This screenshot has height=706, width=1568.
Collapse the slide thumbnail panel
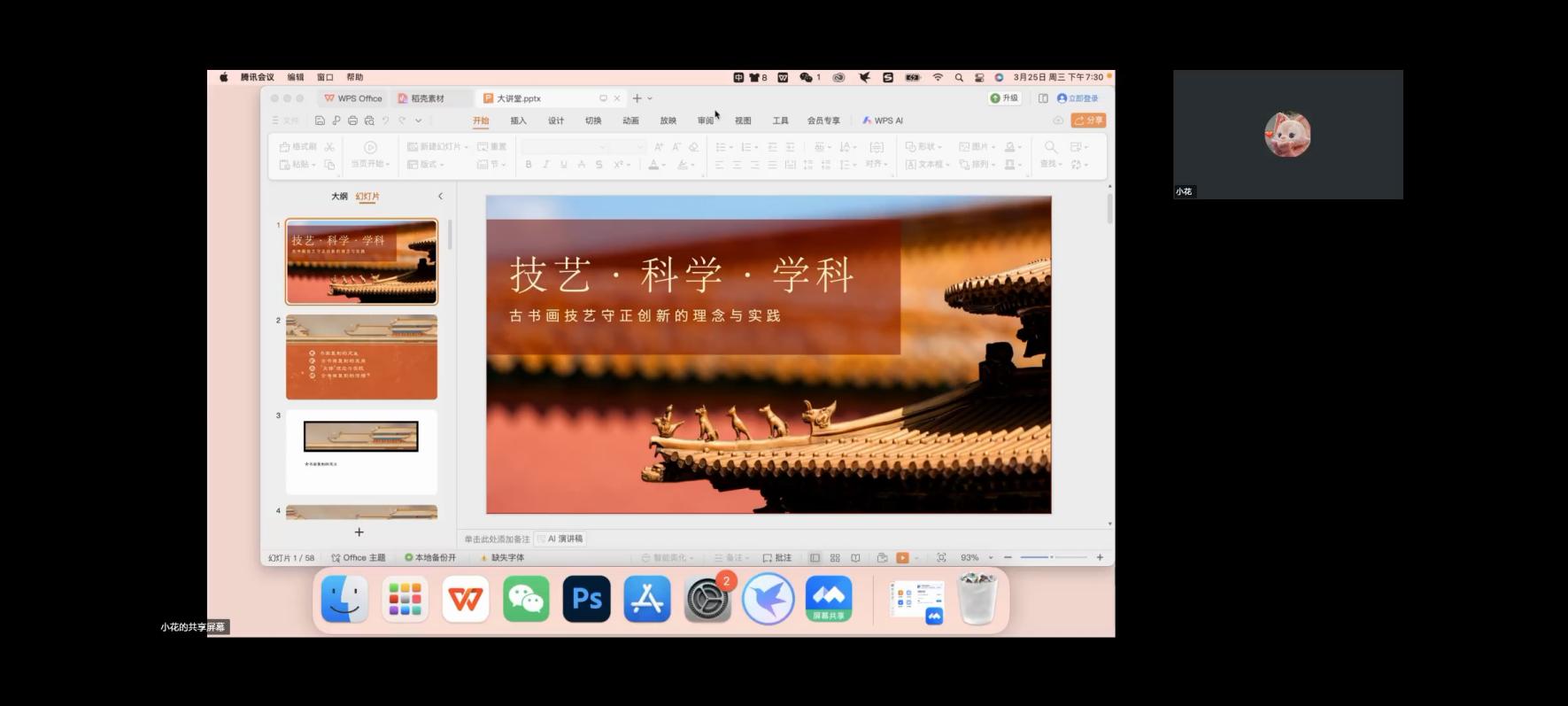[x=440, y=196]
